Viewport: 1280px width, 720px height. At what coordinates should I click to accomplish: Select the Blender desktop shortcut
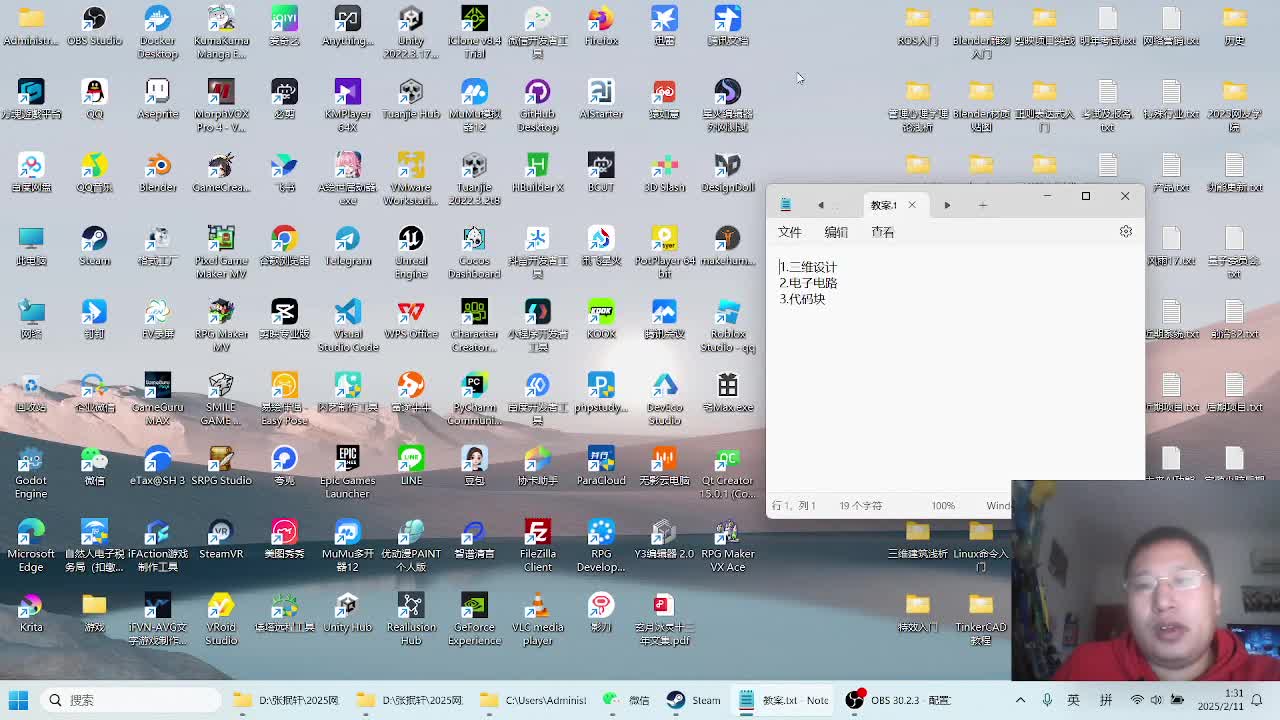coord(158,173)
